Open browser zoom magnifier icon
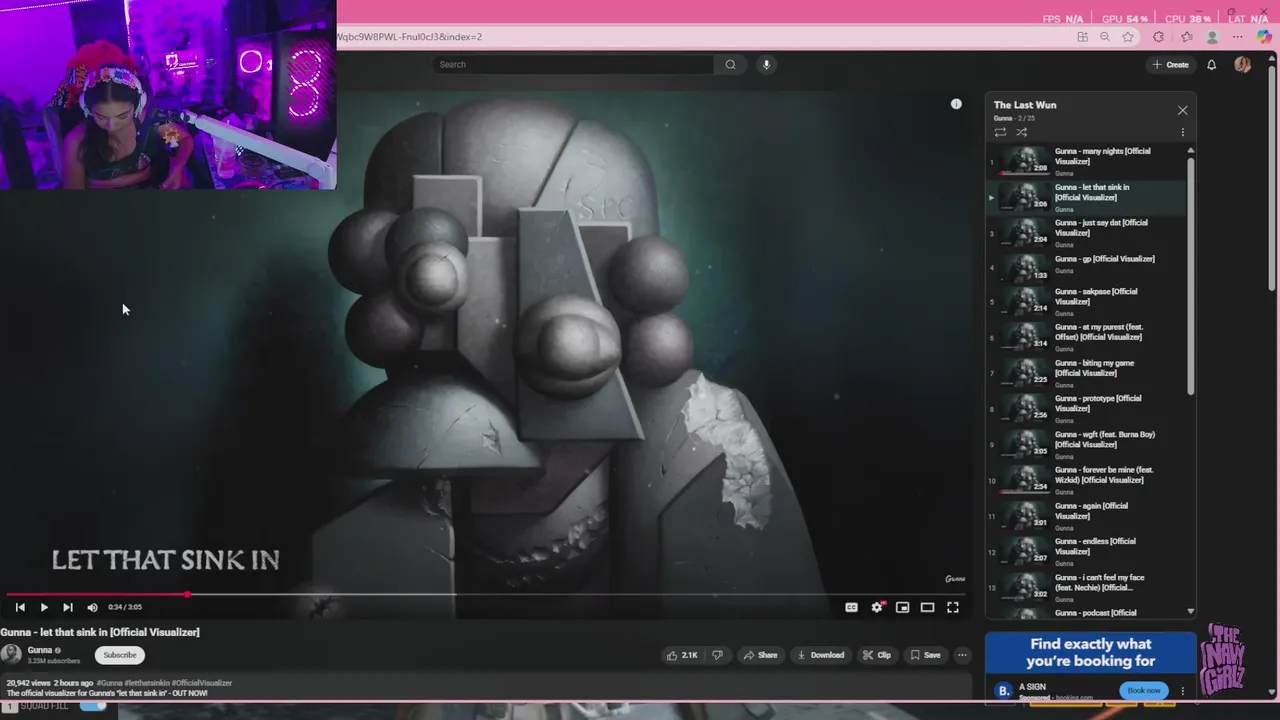This screenshot has width=1280, height=720. [1105, 37]
